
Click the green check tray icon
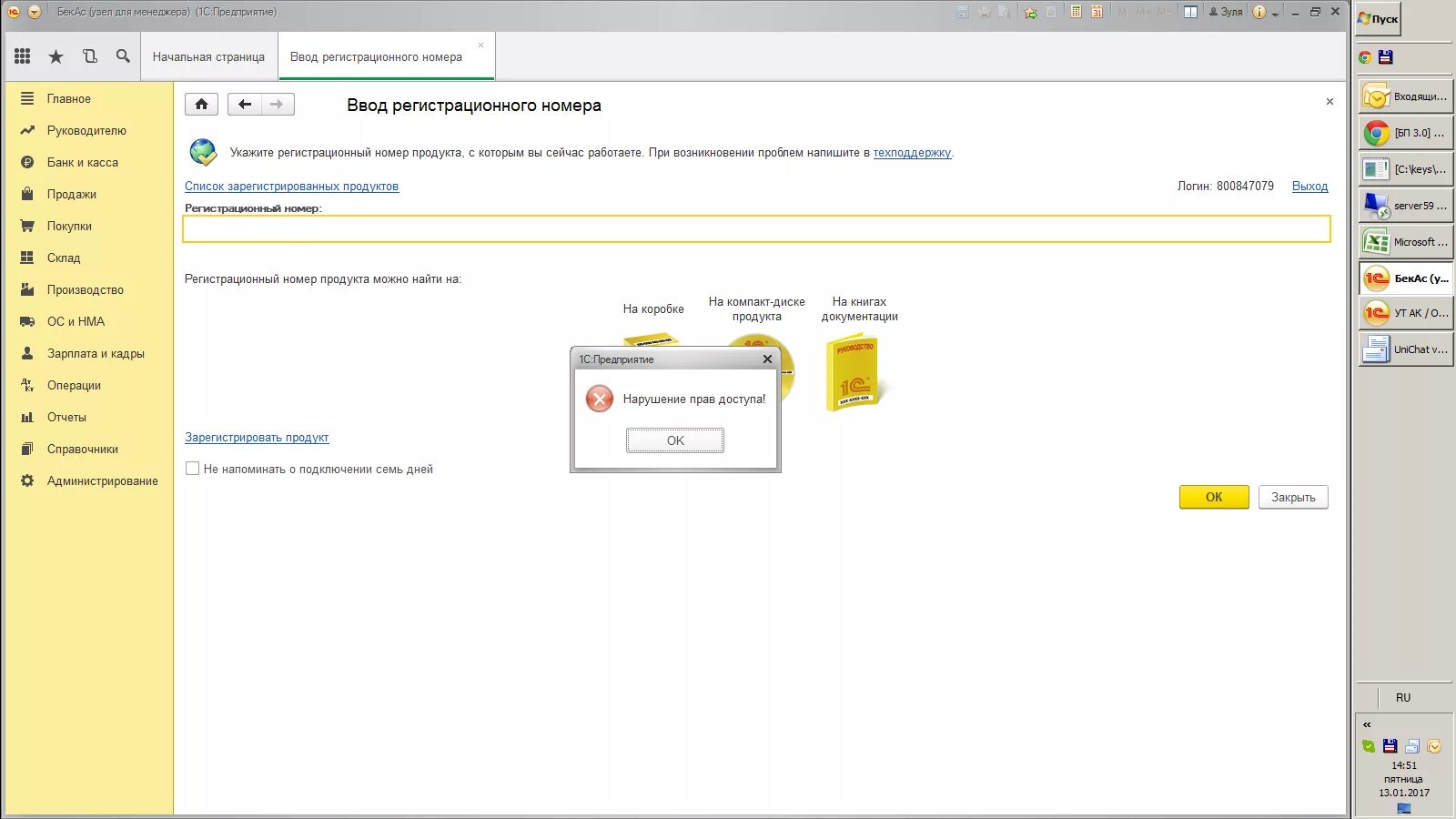(x=1369, y=746)
